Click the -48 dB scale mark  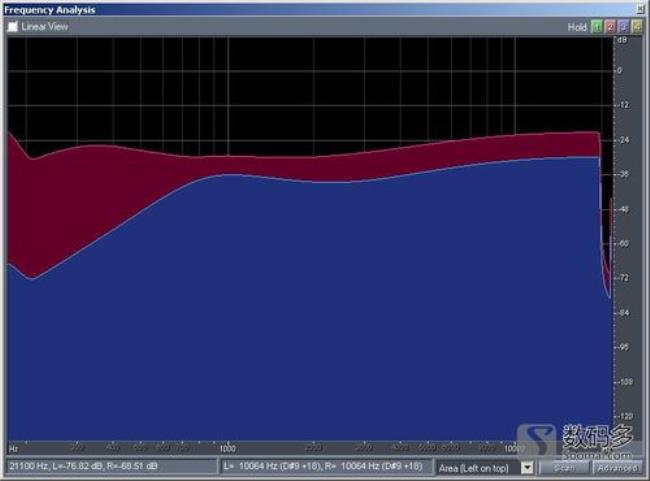(x=624, y=209)
